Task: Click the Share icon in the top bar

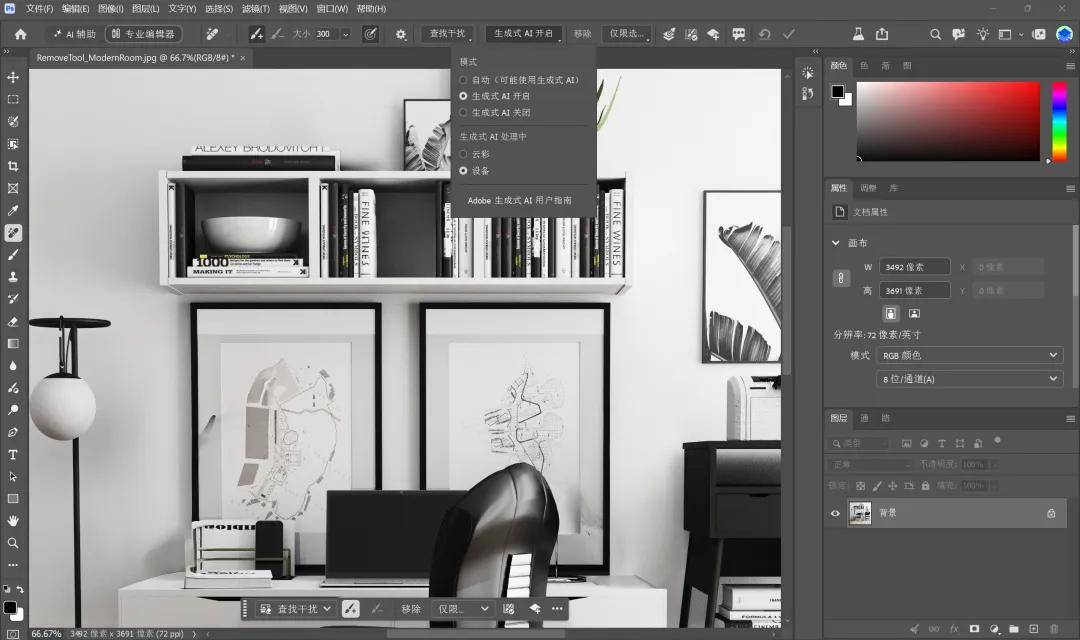Action: pyautogui.click(x=882, y=34)
